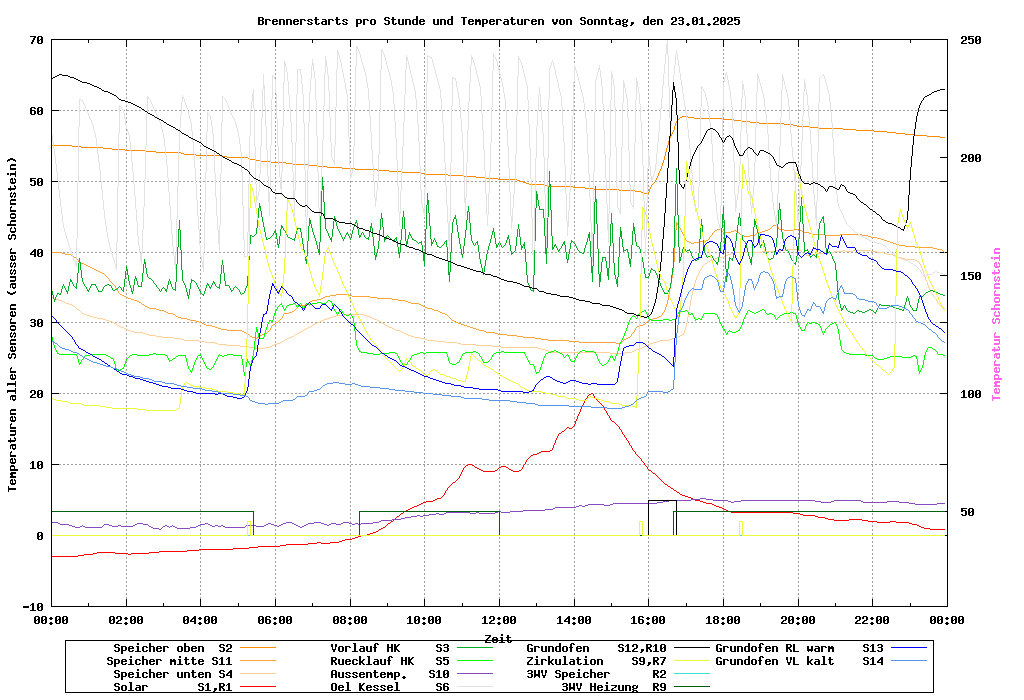Click the Speicher mitte S11 legend label
This screenshot has height=700, width=1024.
pos(169,661)
